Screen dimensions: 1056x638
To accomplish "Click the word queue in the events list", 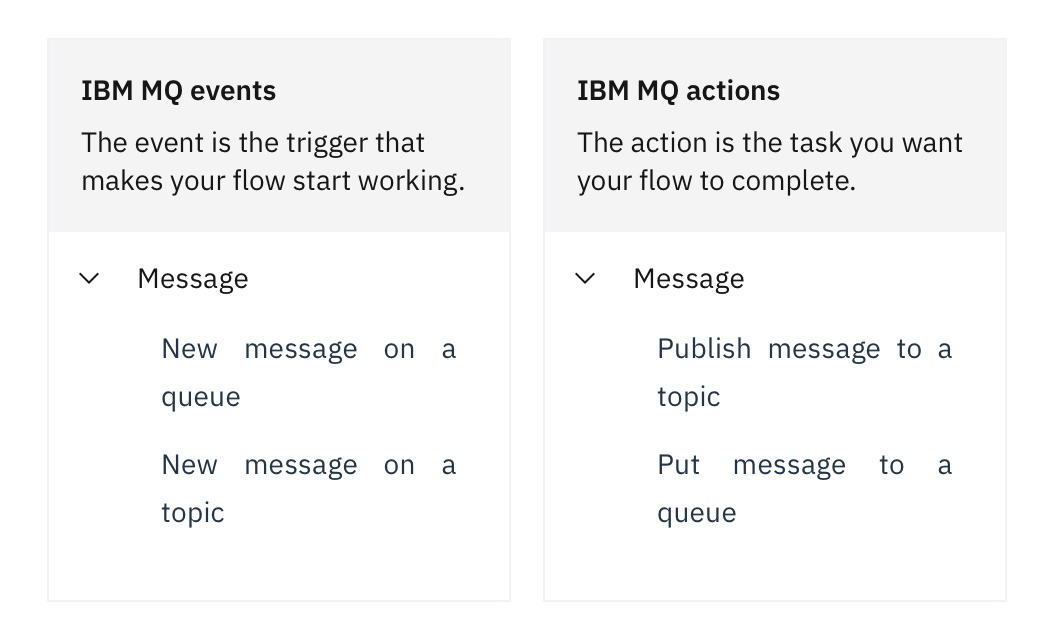I will coord(201,397).
